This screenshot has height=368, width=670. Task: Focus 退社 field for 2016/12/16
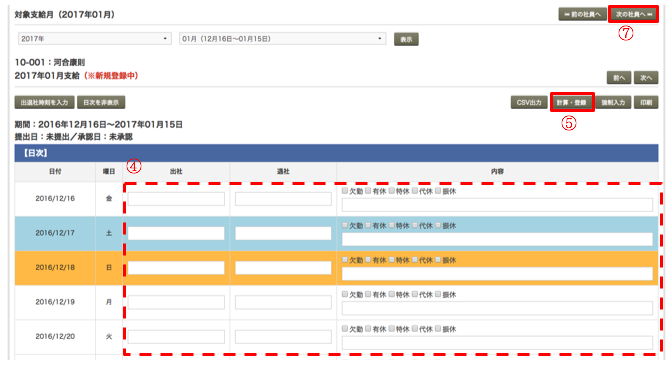[x=283, y=199]
